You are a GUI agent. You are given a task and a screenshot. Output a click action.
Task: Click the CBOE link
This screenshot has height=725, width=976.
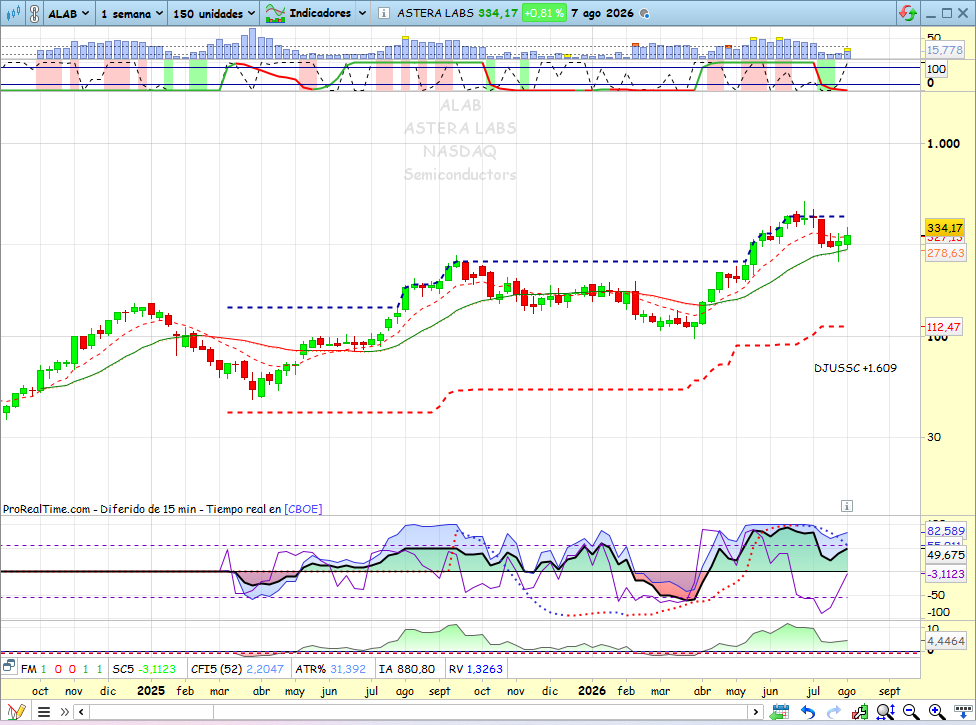303,509
